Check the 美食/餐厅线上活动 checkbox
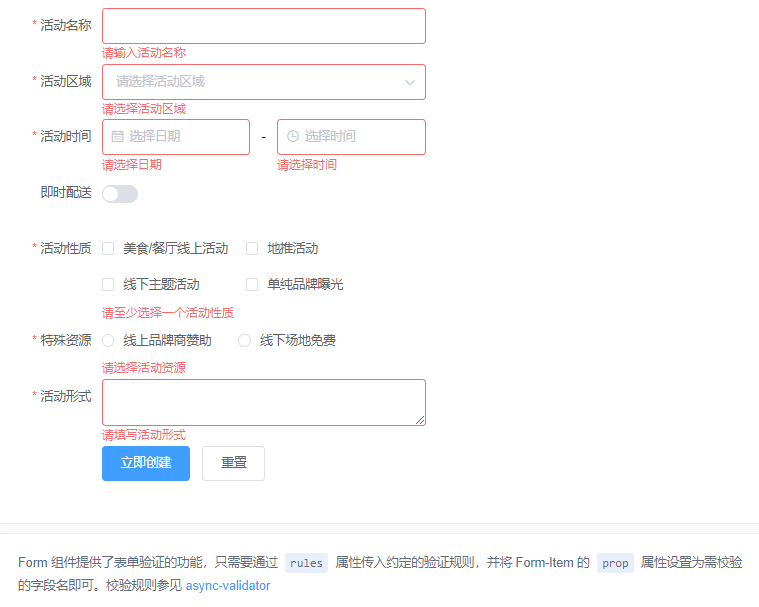The width and height of the screenshot is (759, 607). pyautogui.click(x=108, y=249)
